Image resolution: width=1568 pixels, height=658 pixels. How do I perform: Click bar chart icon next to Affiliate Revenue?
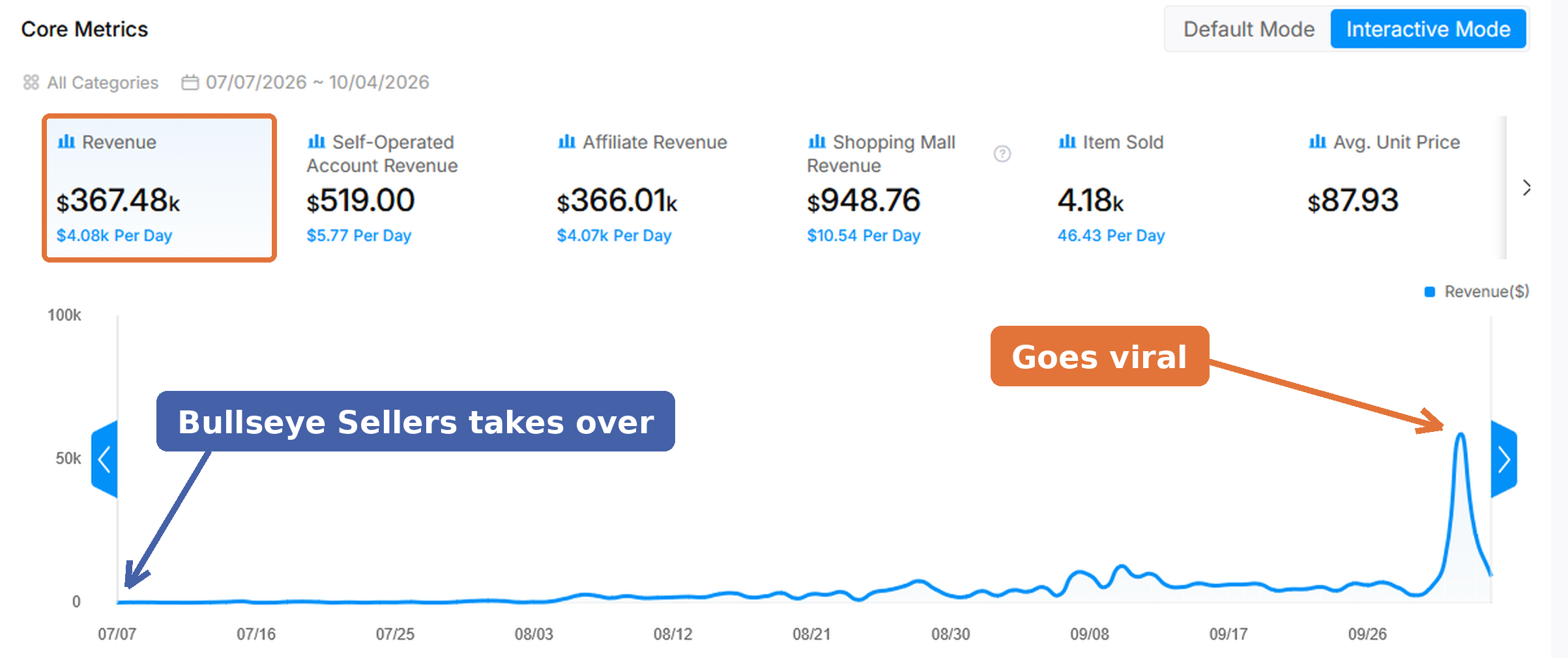click(x=567, y=141)
